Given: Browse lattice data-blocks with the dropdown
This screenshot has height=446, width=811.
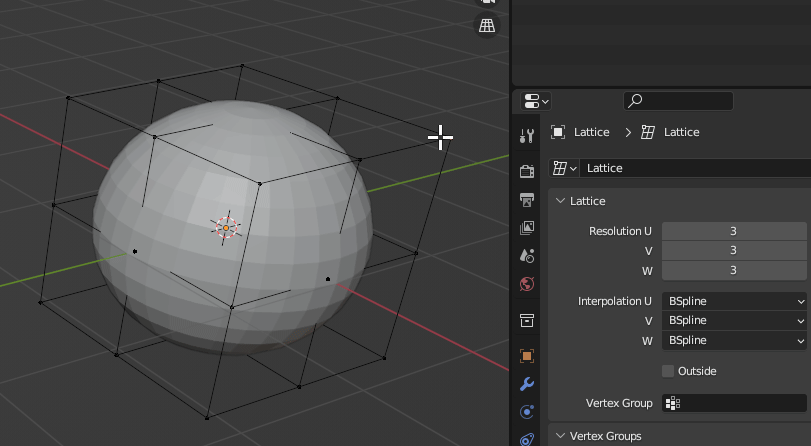Looking at the screenshot, I should (564, 168).
